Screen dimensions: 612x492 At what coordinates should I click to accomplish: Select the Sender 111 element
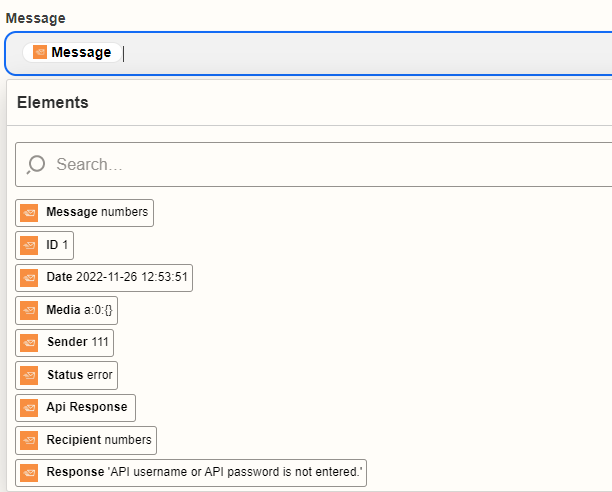point(78,343)
